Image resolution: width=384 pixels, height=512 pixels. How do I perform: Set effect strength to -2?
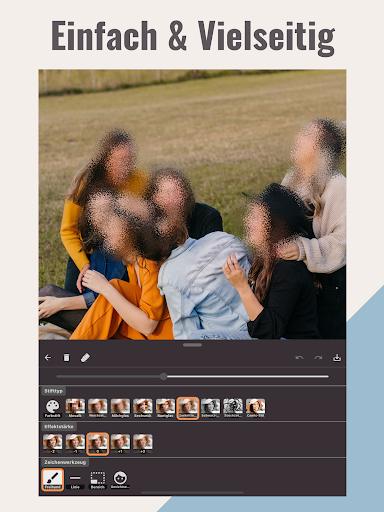tap(52, 444)
